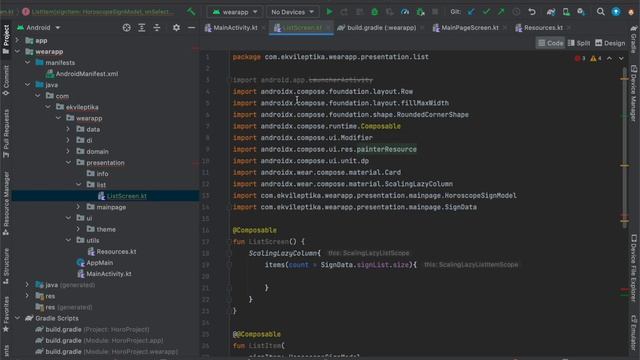Image resolution: width=640 pixels, height=360 pixels.
Task: Open the Favorites tool window
Action: (6, 314)
